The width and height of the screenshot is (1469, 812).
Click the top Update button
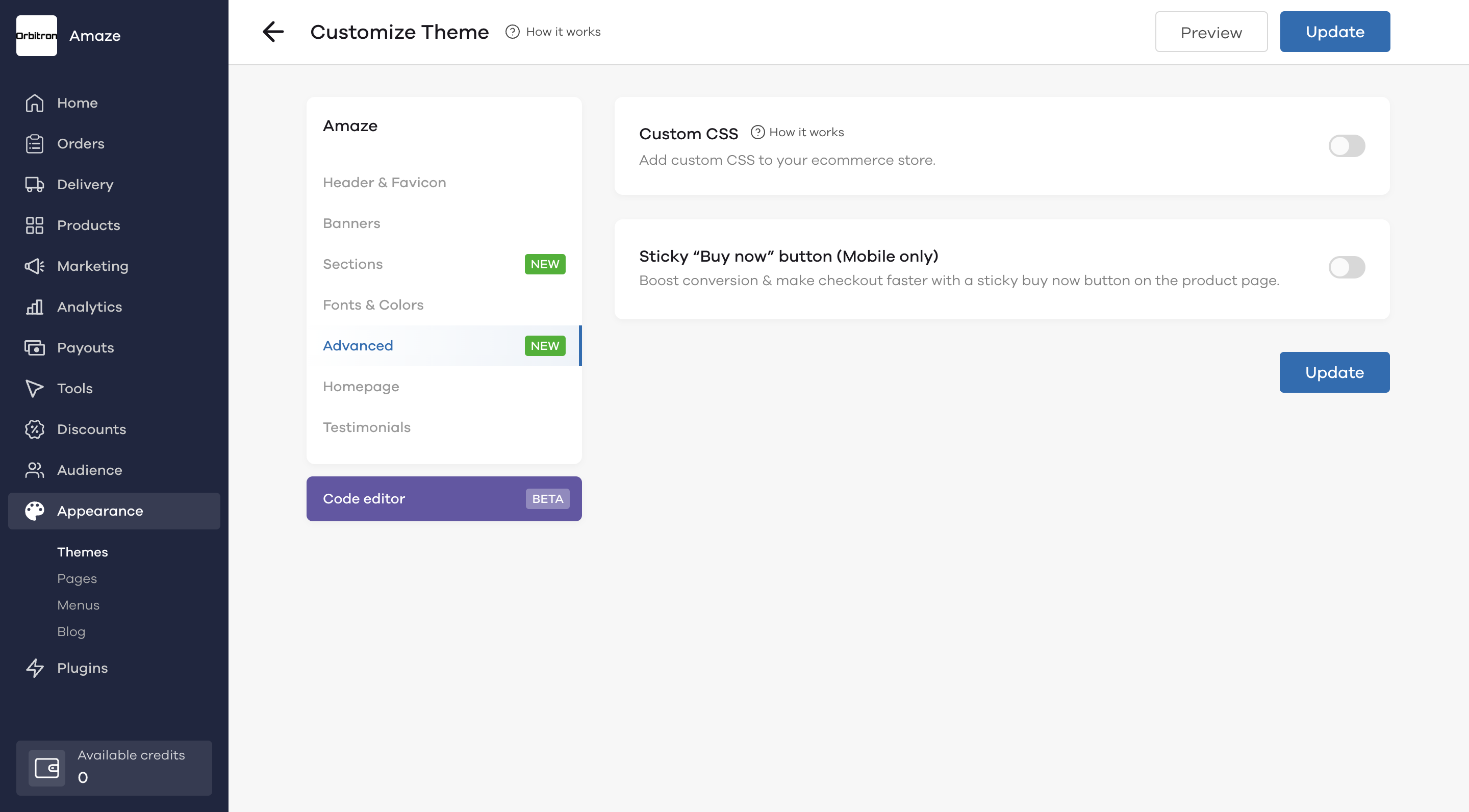click(1334, 32)
